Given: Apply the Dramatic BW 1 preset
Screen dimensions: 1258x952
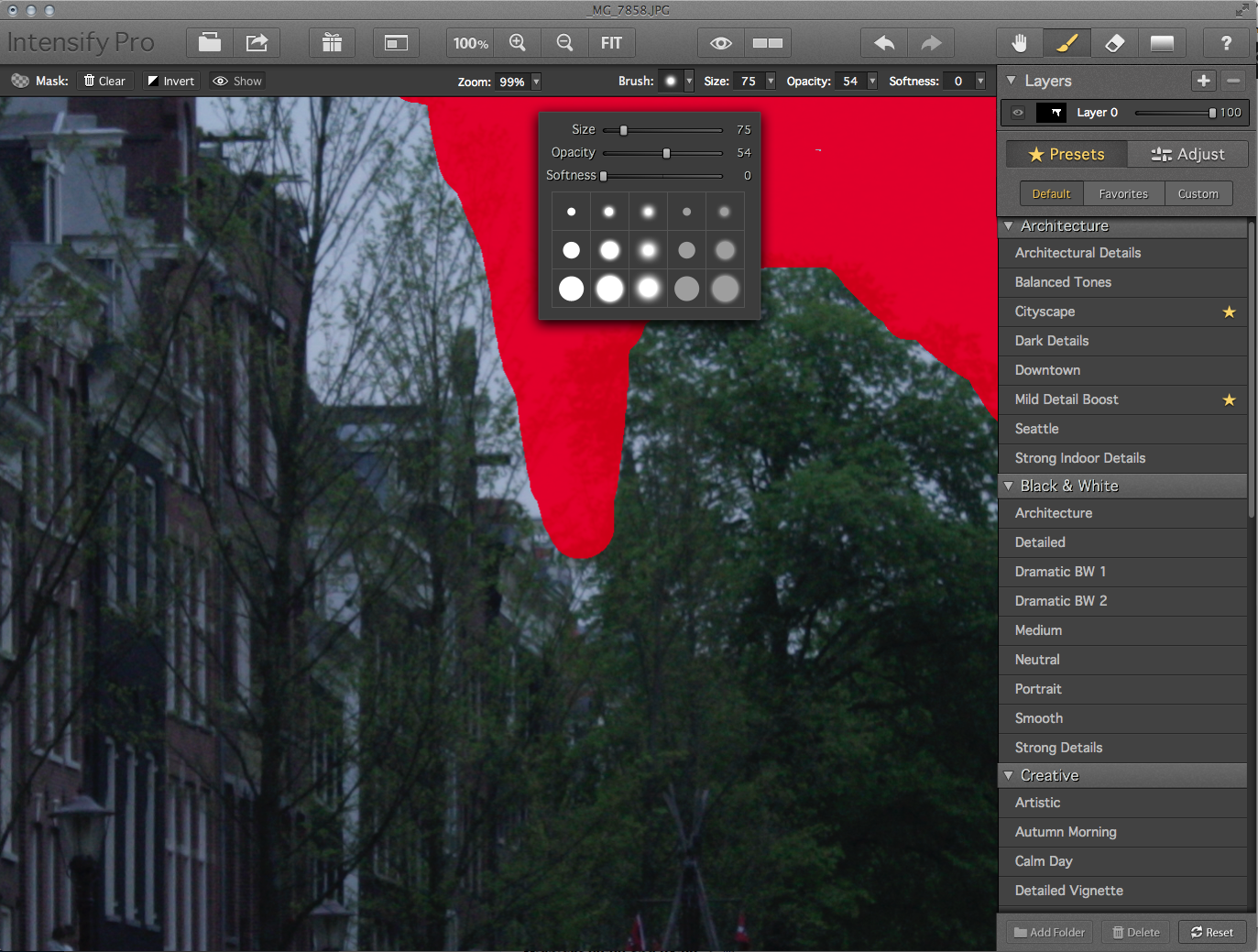Looking at the screenshot, I should pyautogui.click(x=1122, y=572).
